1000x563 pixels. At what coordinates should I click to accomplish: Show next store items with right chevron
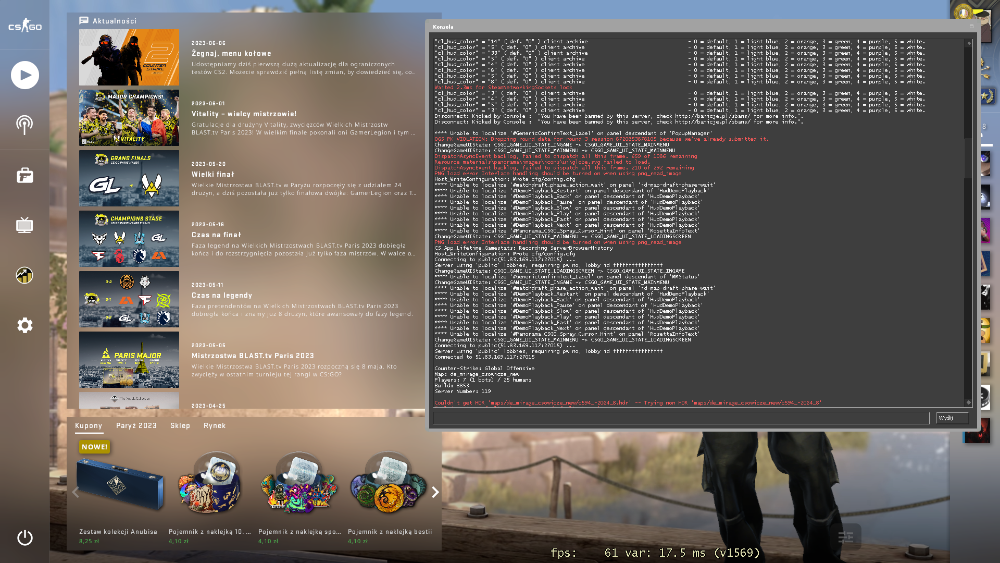point(435,492)
